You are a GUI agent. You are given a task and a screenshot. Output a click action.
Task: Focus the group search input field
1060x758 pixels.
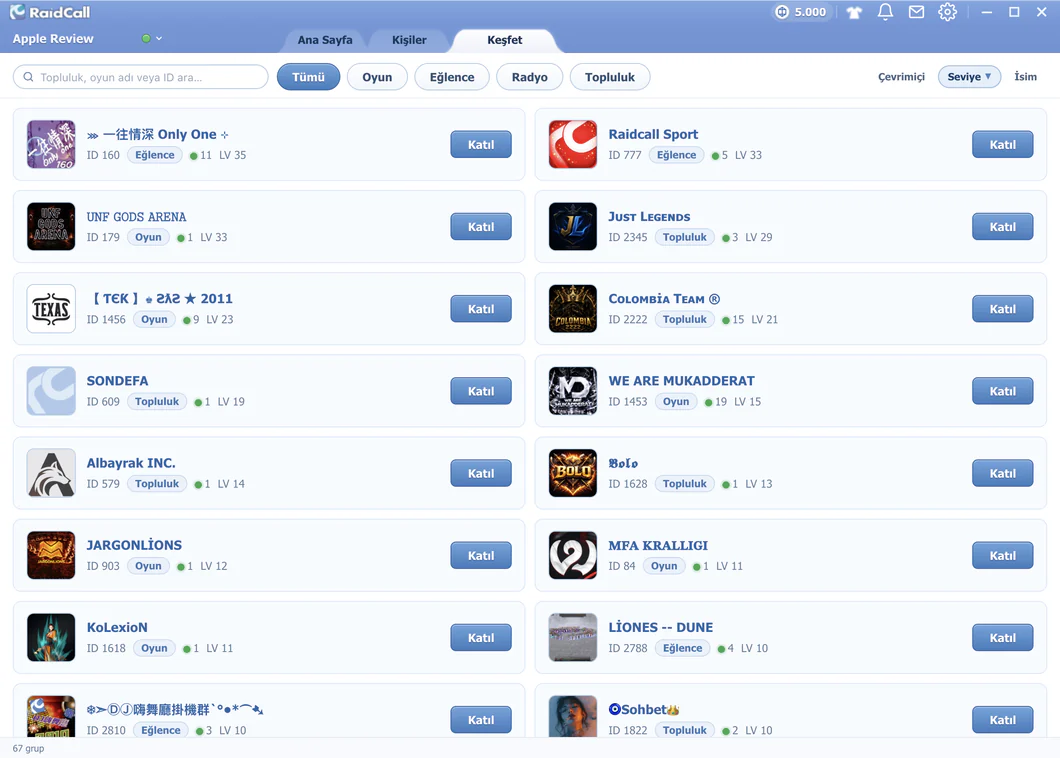tap(141, 77)
